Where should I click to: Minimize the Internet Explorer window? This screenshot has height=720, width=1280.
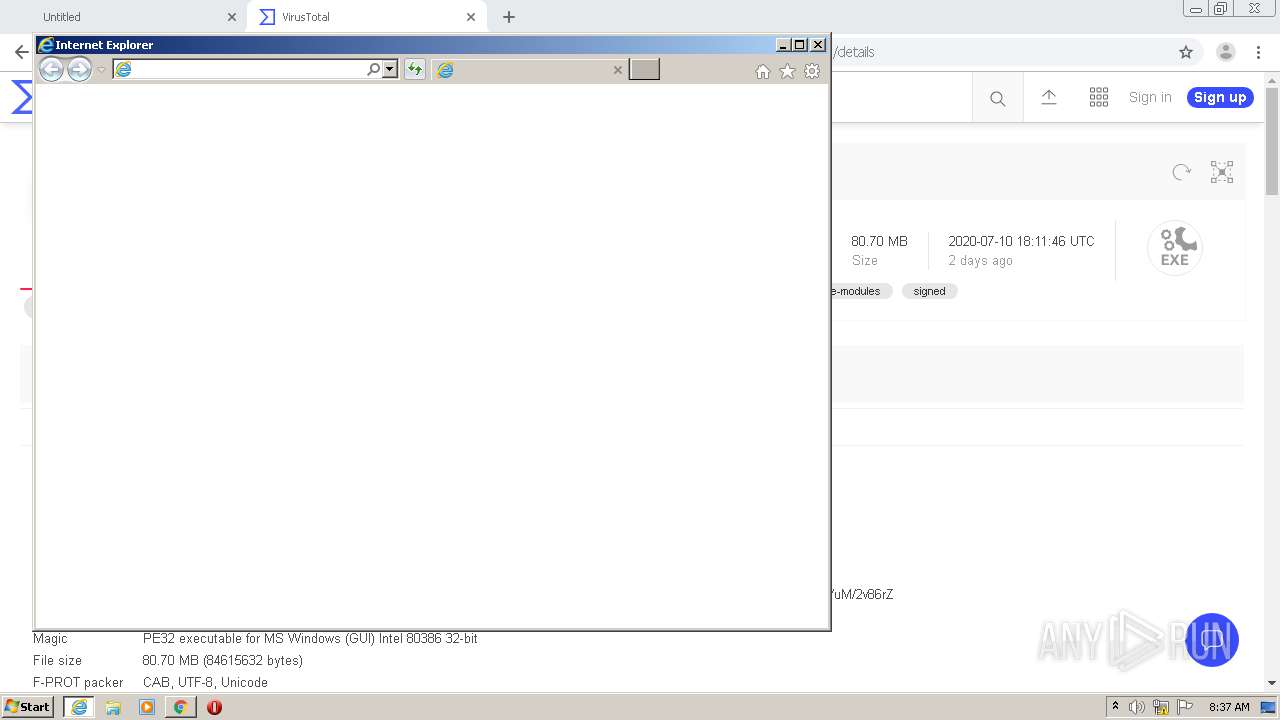[783, 44]
